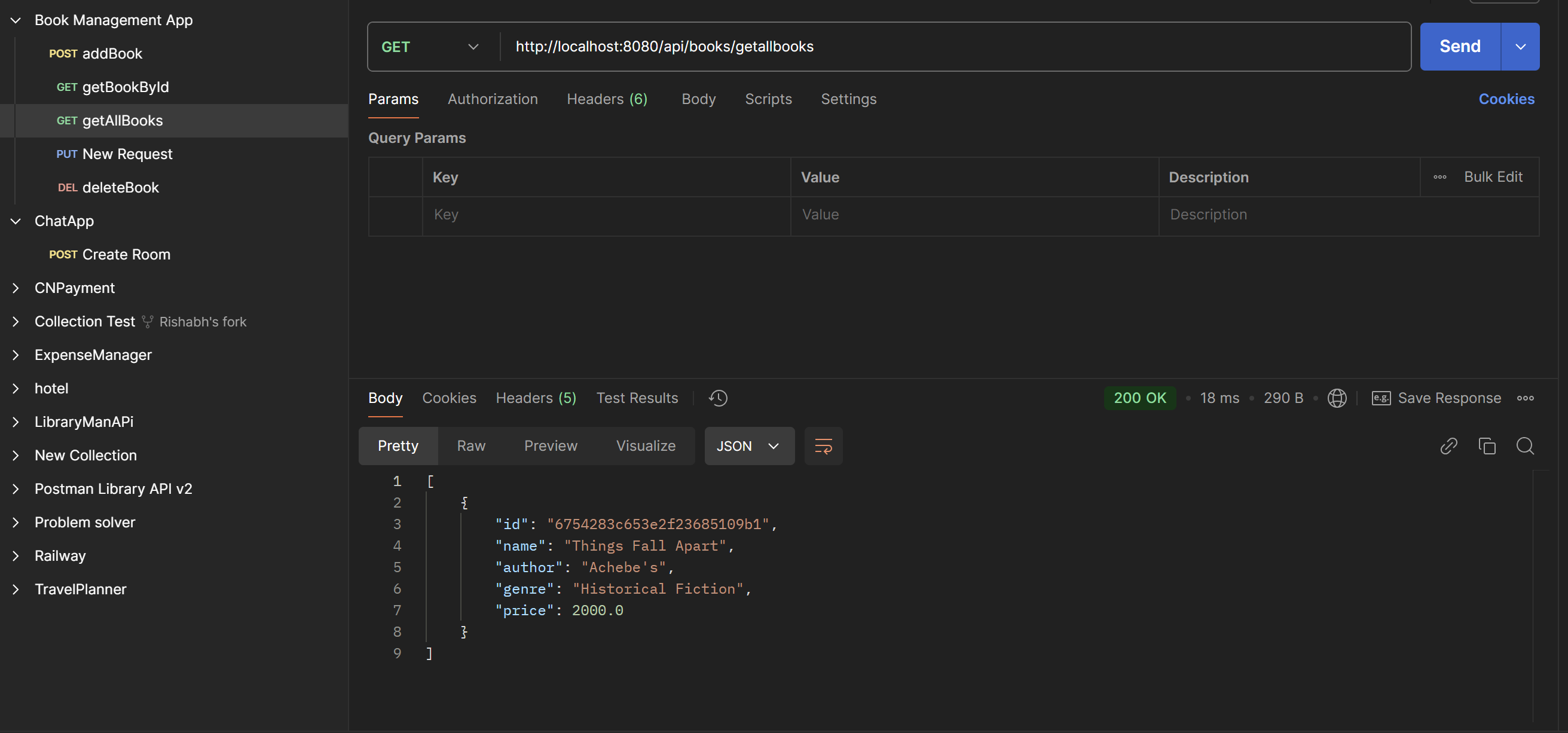This screenshot has height=733, width=1568.
Task: Copy the response body
Action: click(x=1487, y=445)
